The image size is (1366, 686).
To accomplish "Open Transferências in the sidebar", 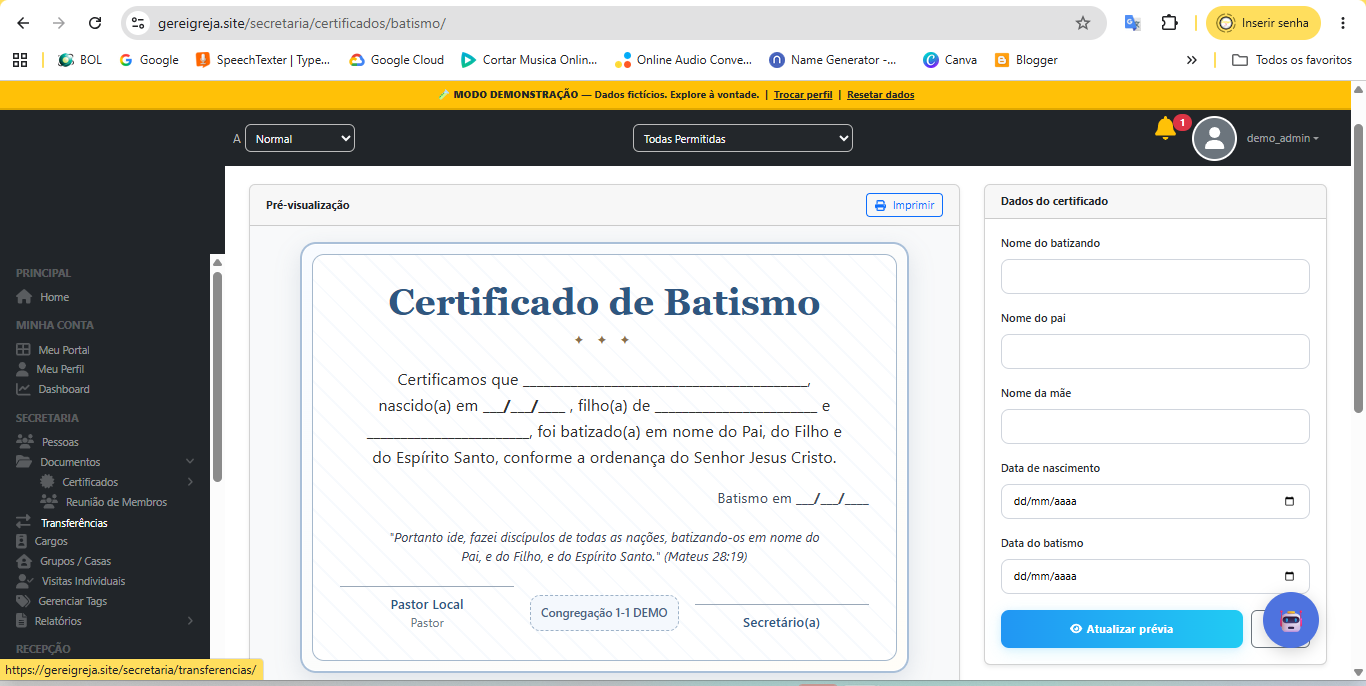I will [x=62, y=523].
